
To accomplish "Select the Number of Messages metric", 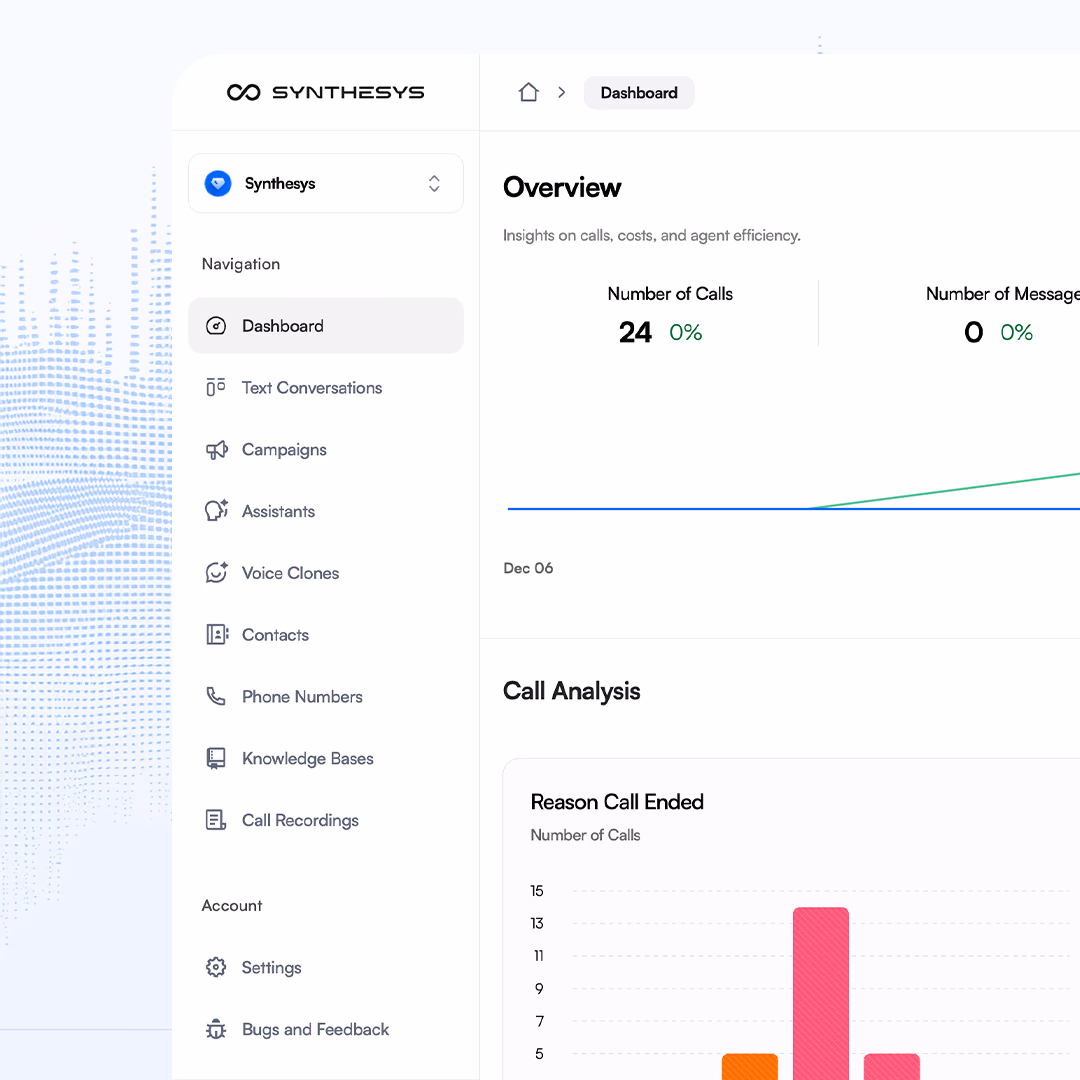I will click(1002, 294).
